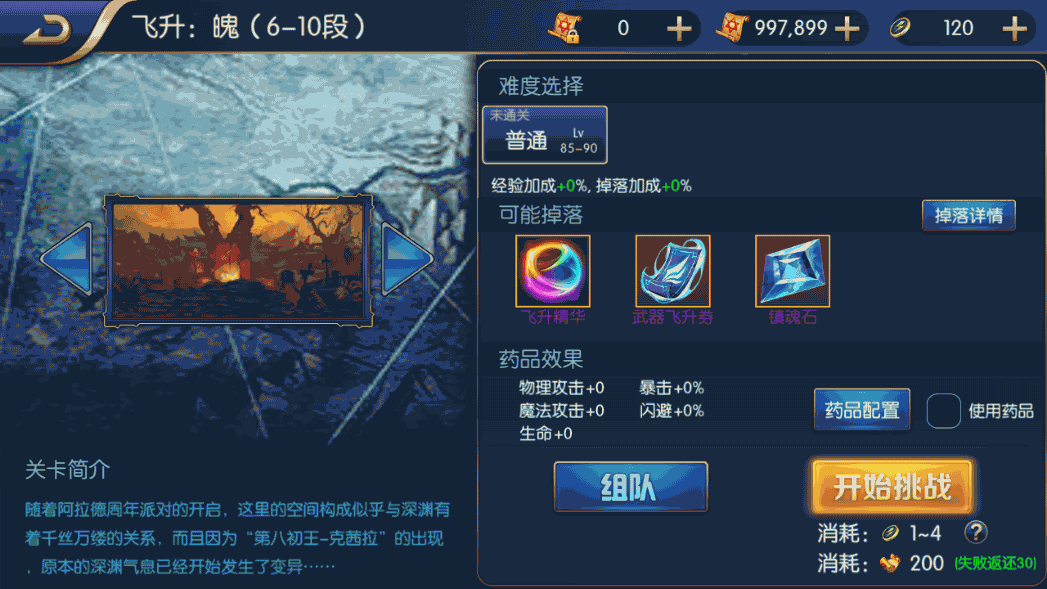Screen dimensions: 1047x589
Task: Open 药品配置 potion setup
Action: click(862, 409)
